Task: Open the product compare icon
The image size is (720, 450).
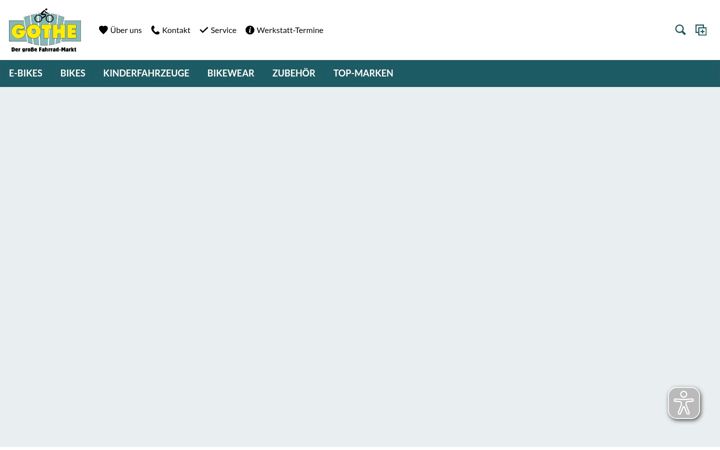Action: pyautogui.click(x=701, y=30)
